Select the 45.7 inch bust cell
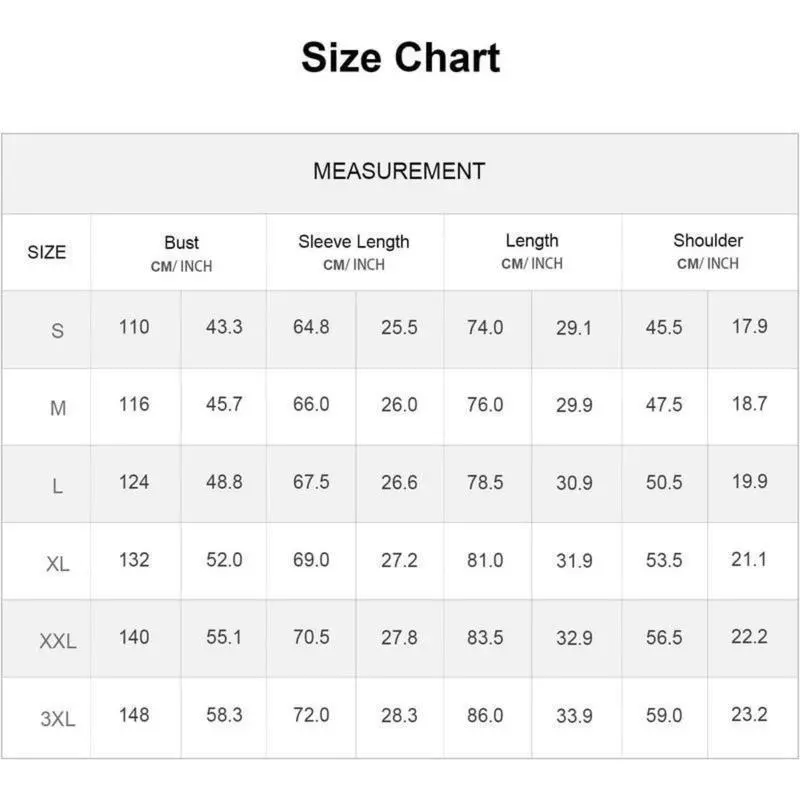 [x=224, y=405]
